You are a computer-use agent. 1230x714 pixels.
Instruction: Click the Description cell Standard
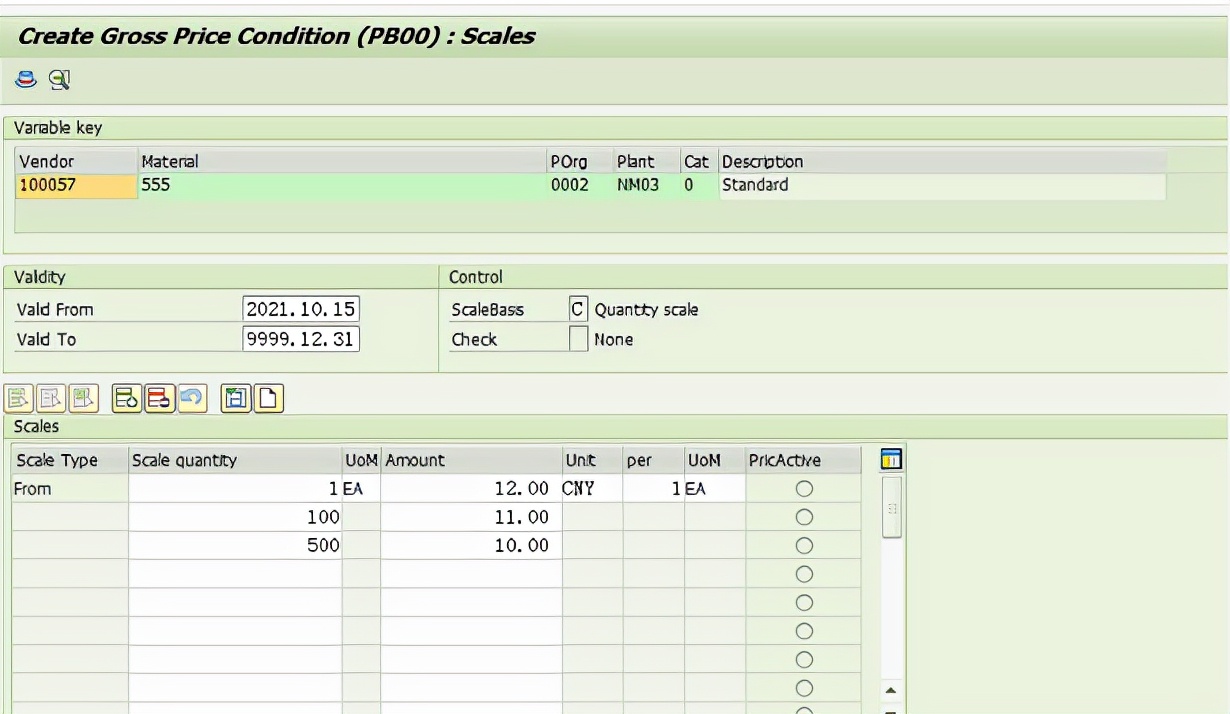[x=942, y=185]
